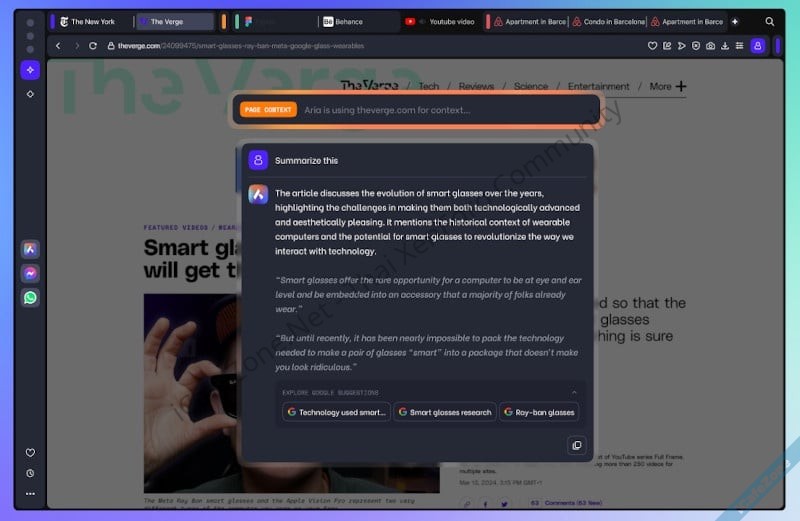Click the search tabs magnifier icon
Image resolution: width=800 pixels, height=521 pixels.
769,21
